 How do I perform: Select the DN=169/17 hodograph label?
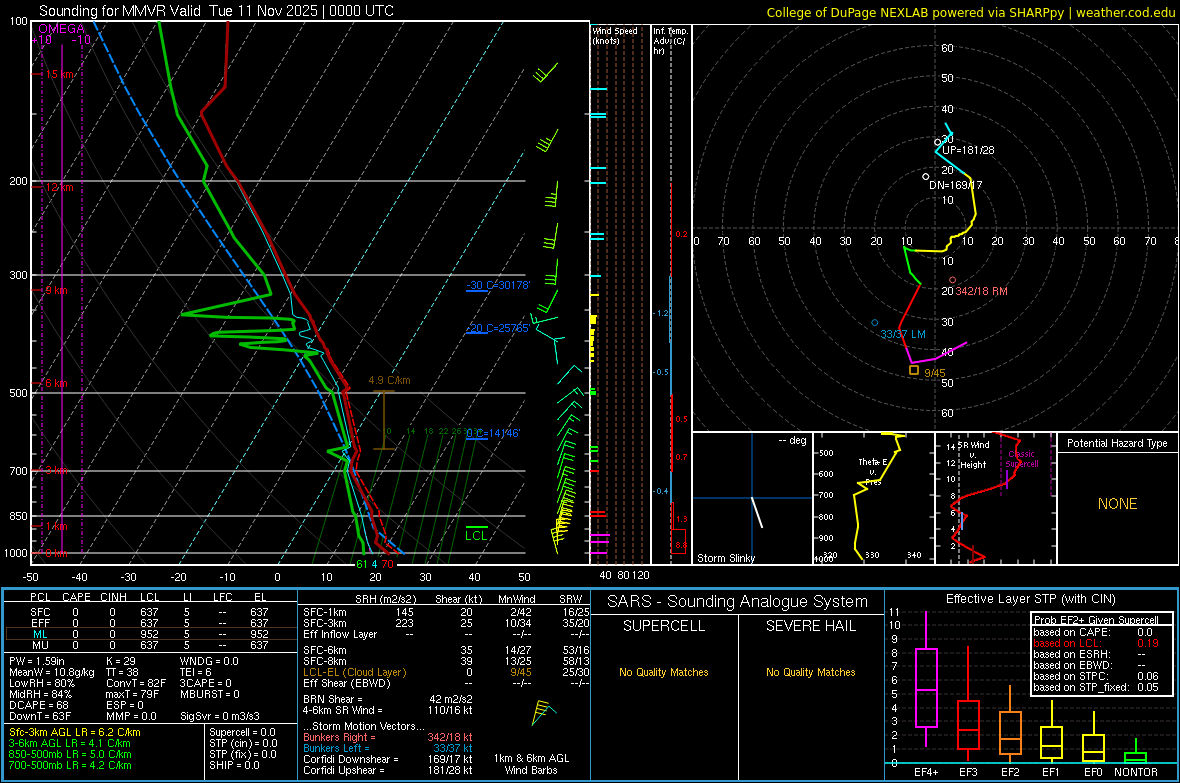point(956,184)
